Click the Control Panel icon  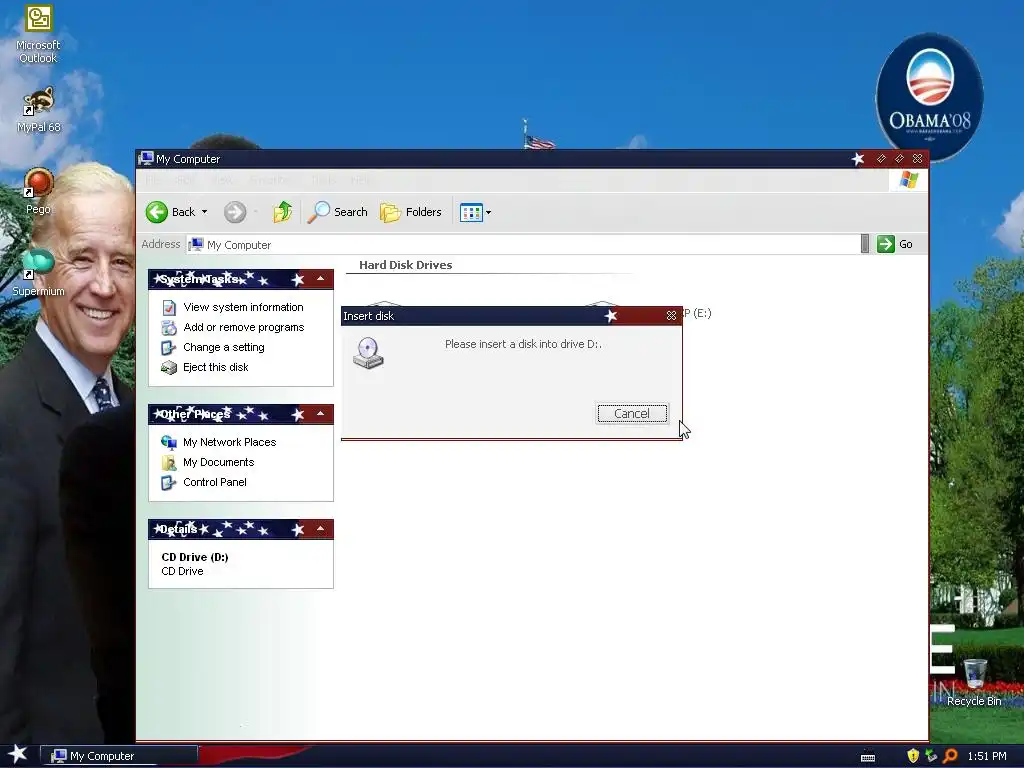click(168, 483)
